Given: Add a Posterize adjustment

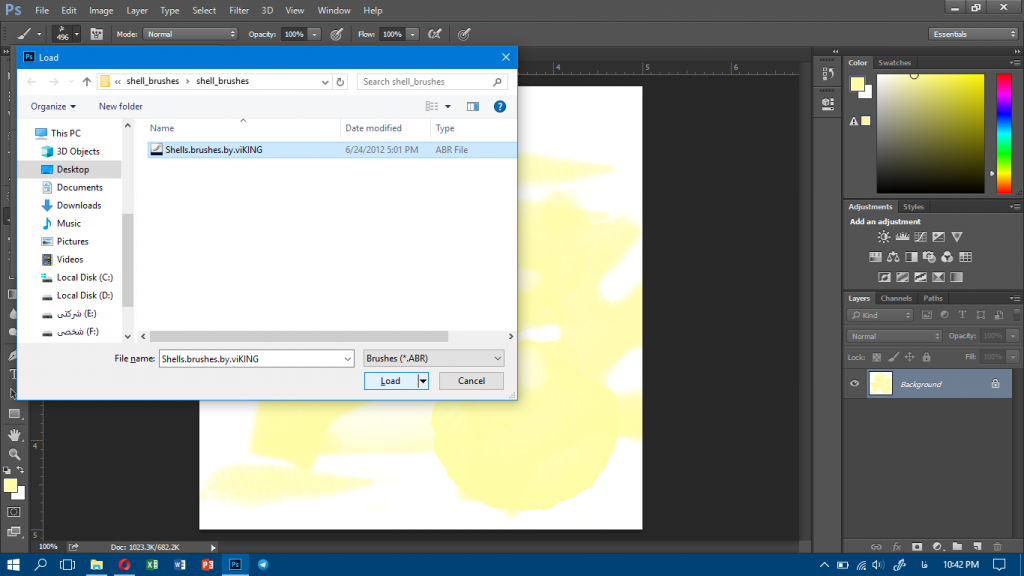Looking at the screenshot, I should (x=902, y=278).
